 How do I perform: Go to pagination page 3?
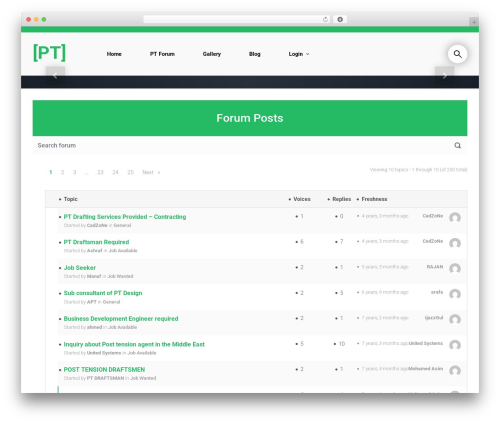[74, 172]
